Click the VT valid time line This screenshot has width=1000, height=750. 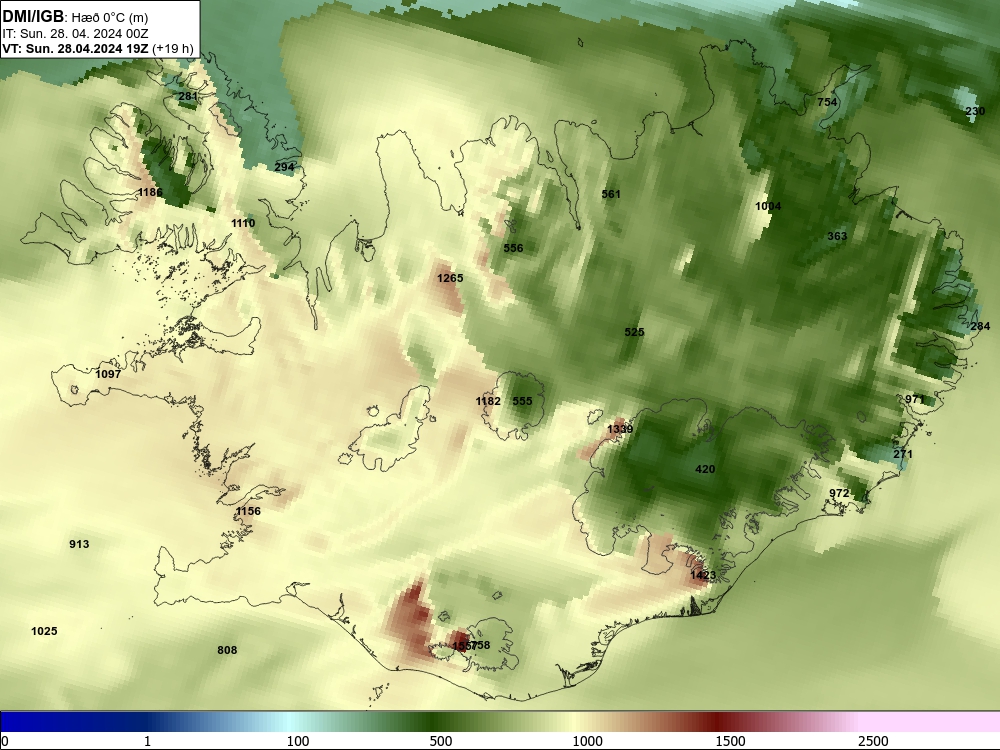(x=98, y=48)
